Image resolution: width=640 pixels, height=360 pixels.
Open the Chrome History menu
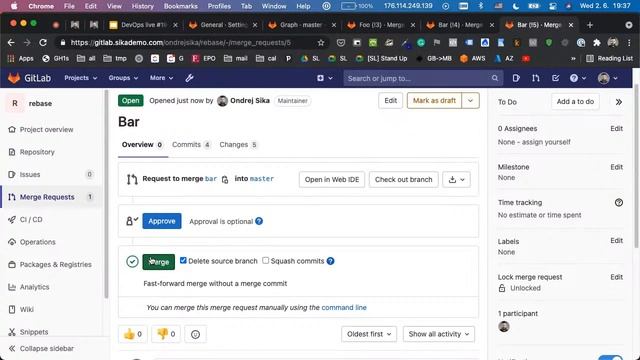[x=142, y=6]
